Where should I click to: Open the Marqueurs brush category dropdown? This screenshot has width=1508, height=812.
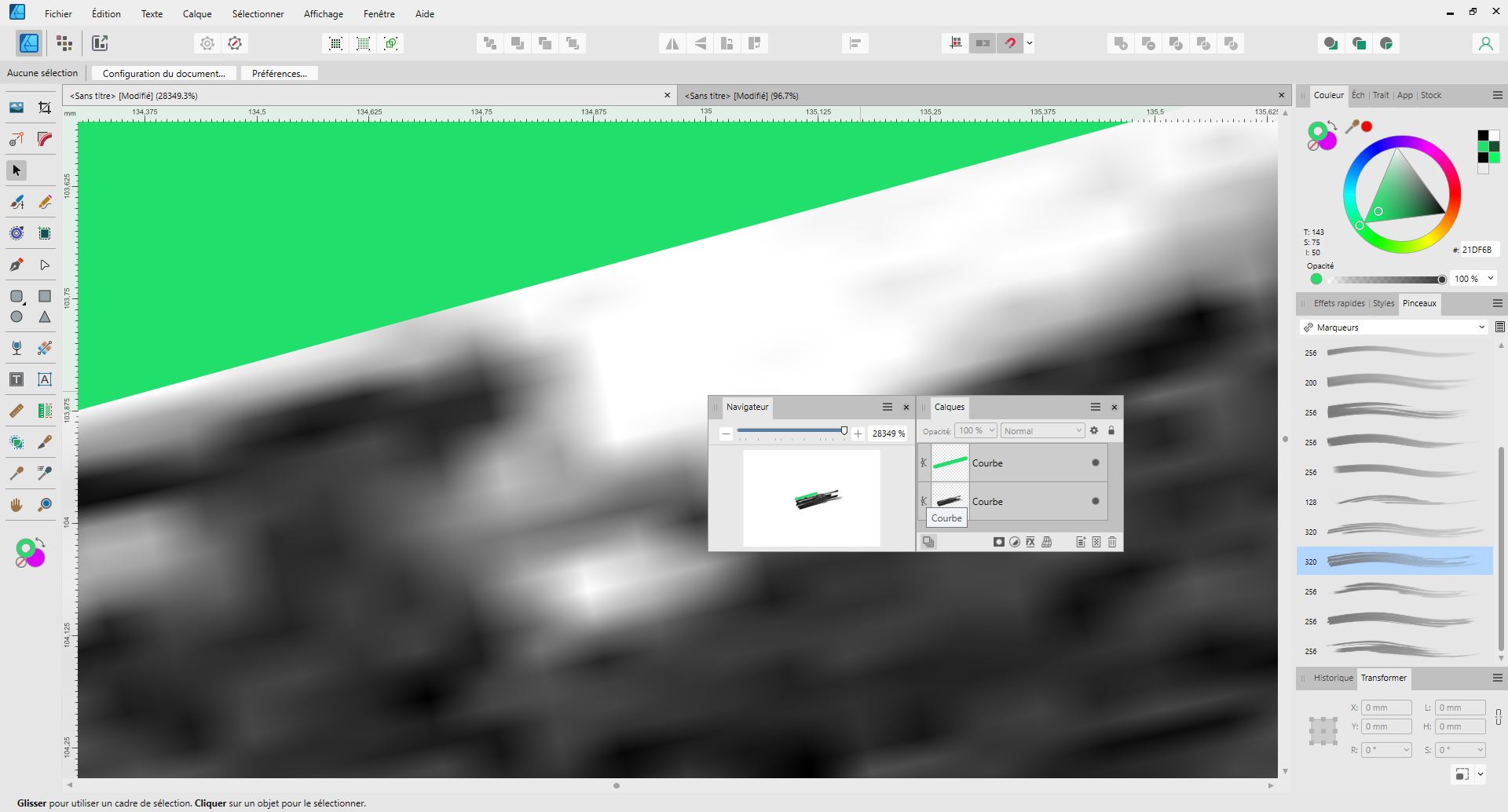tap(1393, 327)
